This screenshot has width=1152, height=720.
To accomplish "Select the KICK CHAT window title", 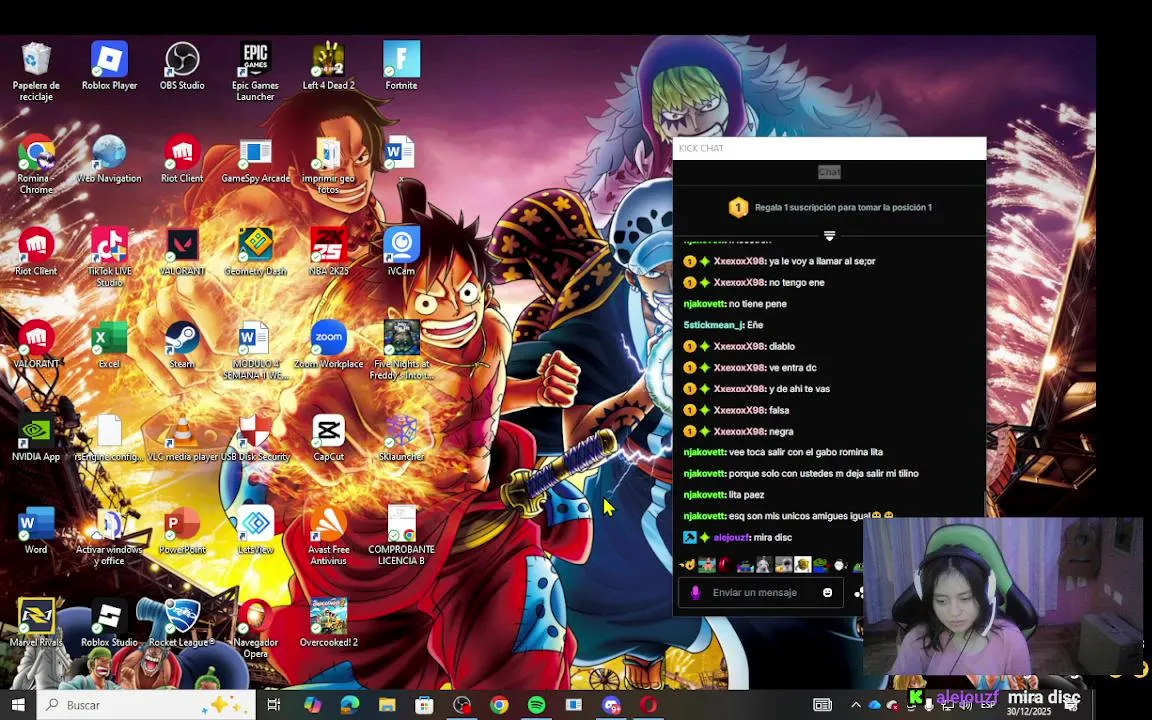I will tap(701, 148).
